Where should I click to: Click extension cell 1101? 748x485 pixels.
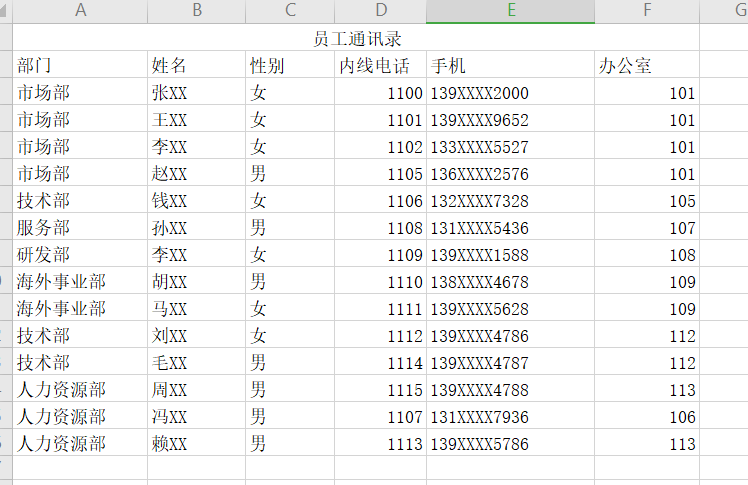tap(381, 119)
